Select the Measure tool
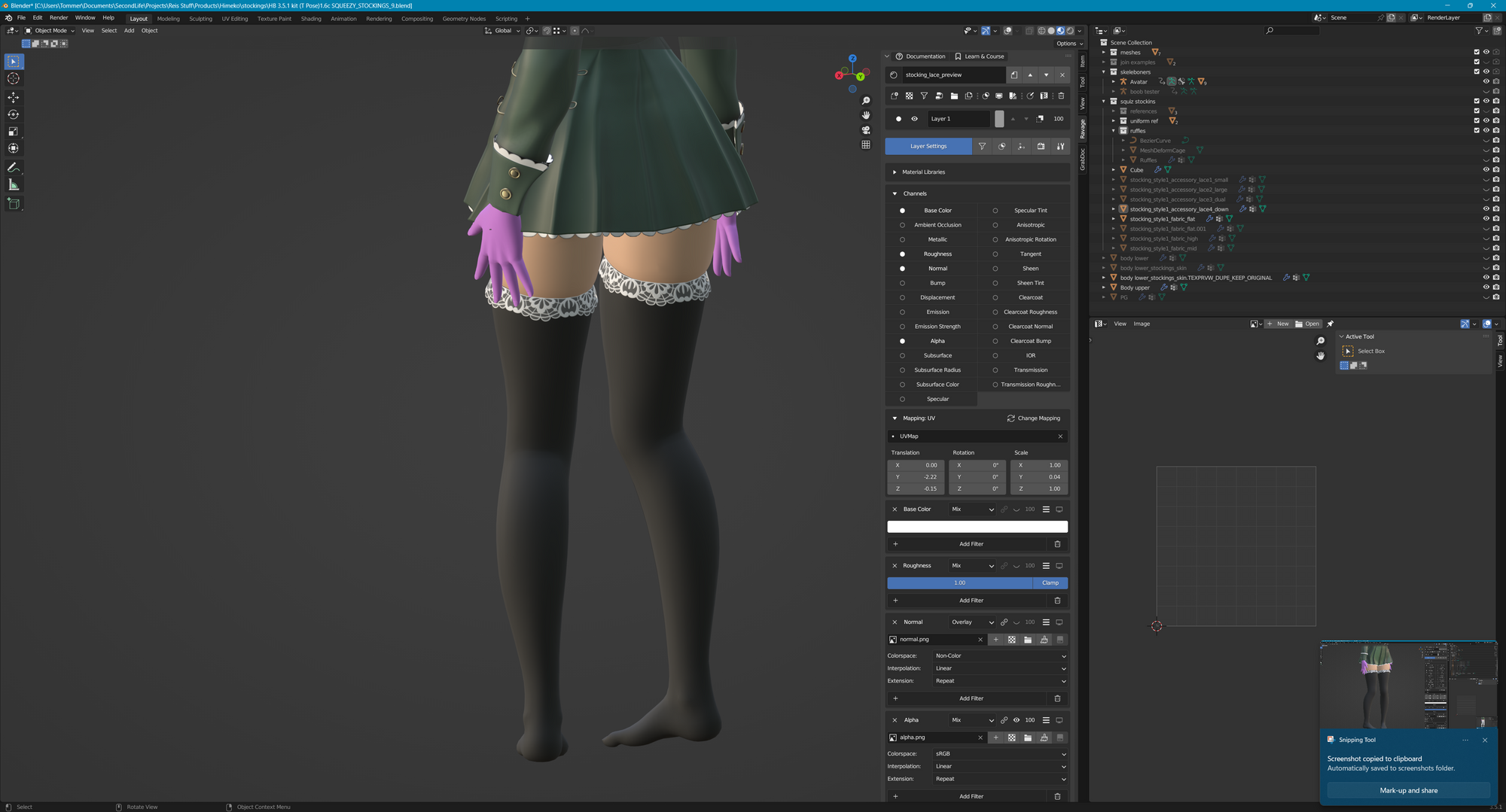This screenshot has height=812, width=1506. 14,185
